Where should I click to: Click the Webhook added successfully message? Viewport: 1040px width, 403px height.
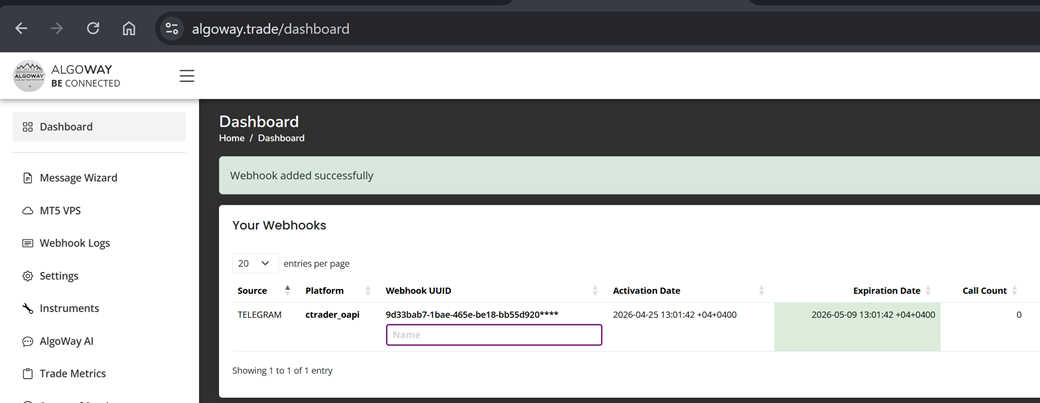(302, 176)
